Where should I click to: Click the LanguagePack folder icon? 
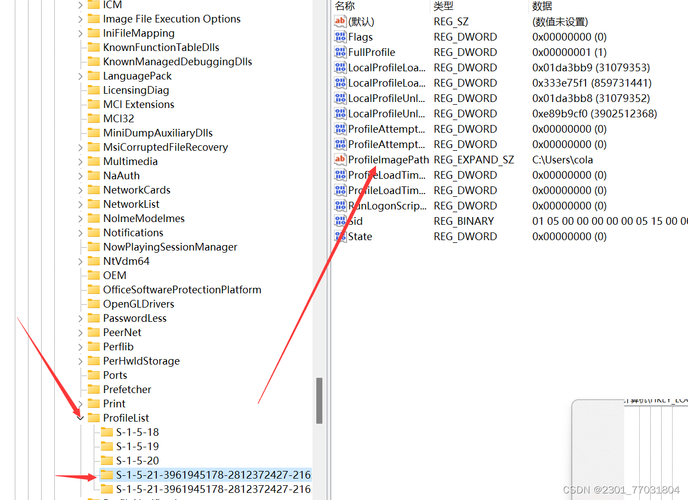pyautogui.click(x=93, y=76)
